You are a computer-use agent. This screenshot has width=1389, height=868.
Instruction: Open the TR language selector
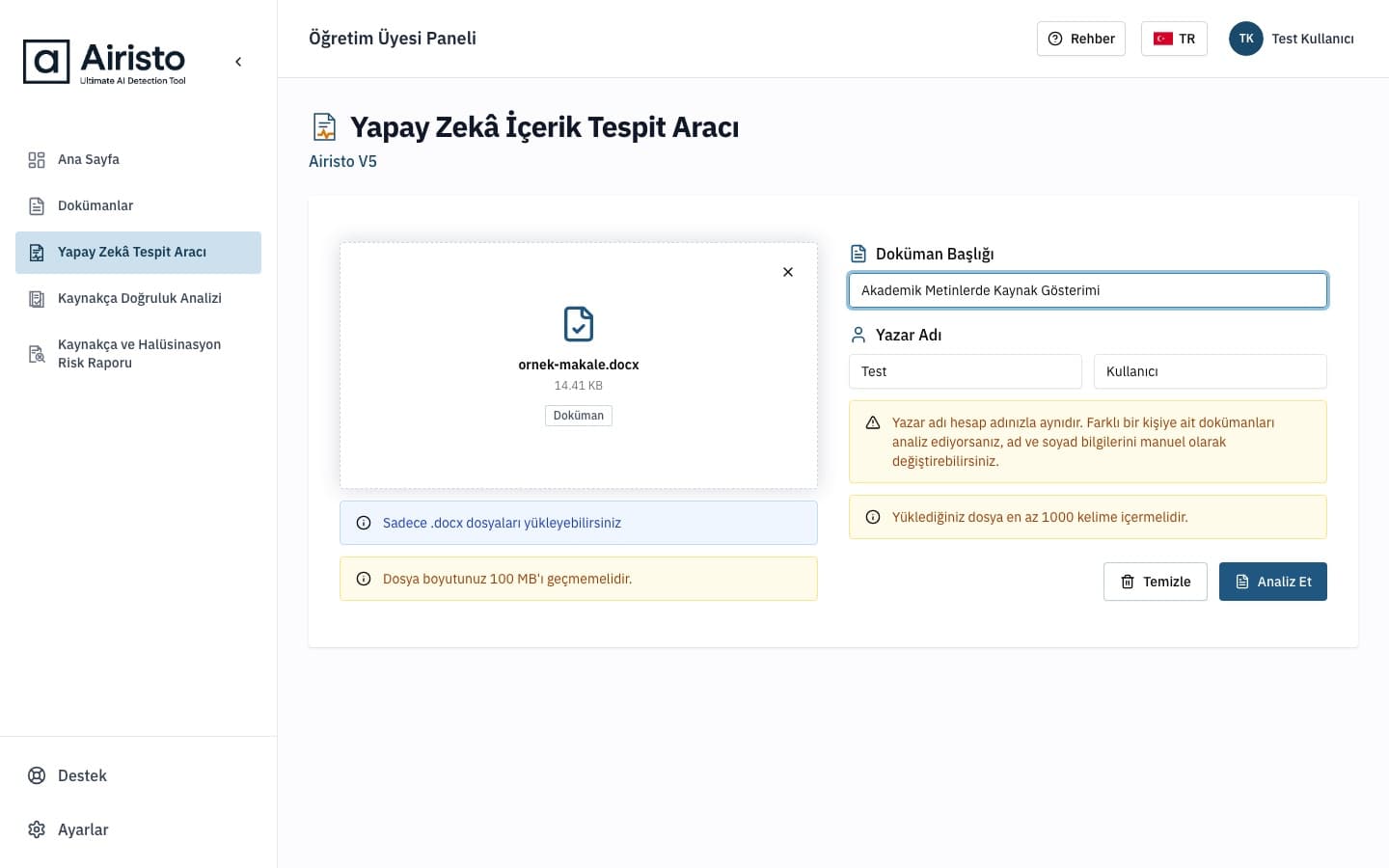(1174, 39)
